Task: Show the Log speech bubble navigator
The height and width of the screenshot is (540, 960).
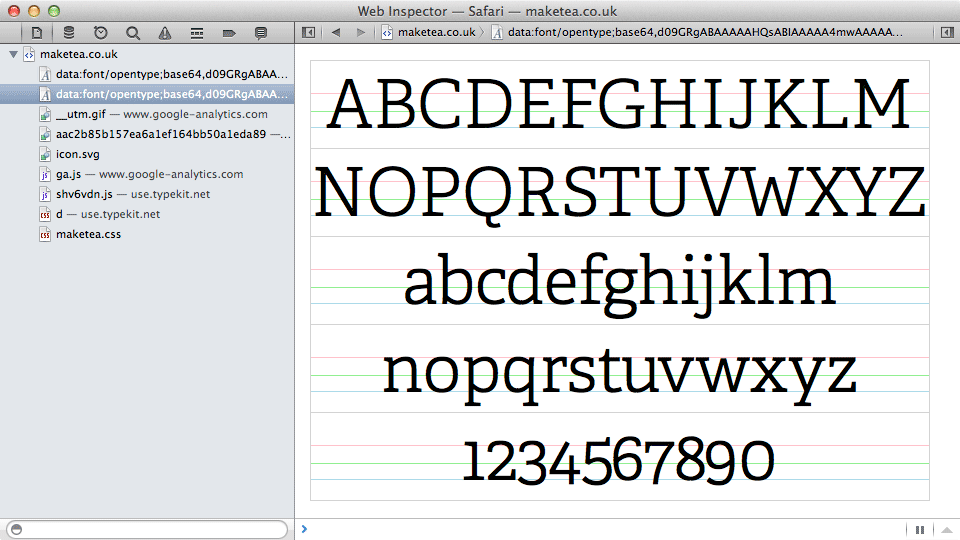Action: point(261,33)
